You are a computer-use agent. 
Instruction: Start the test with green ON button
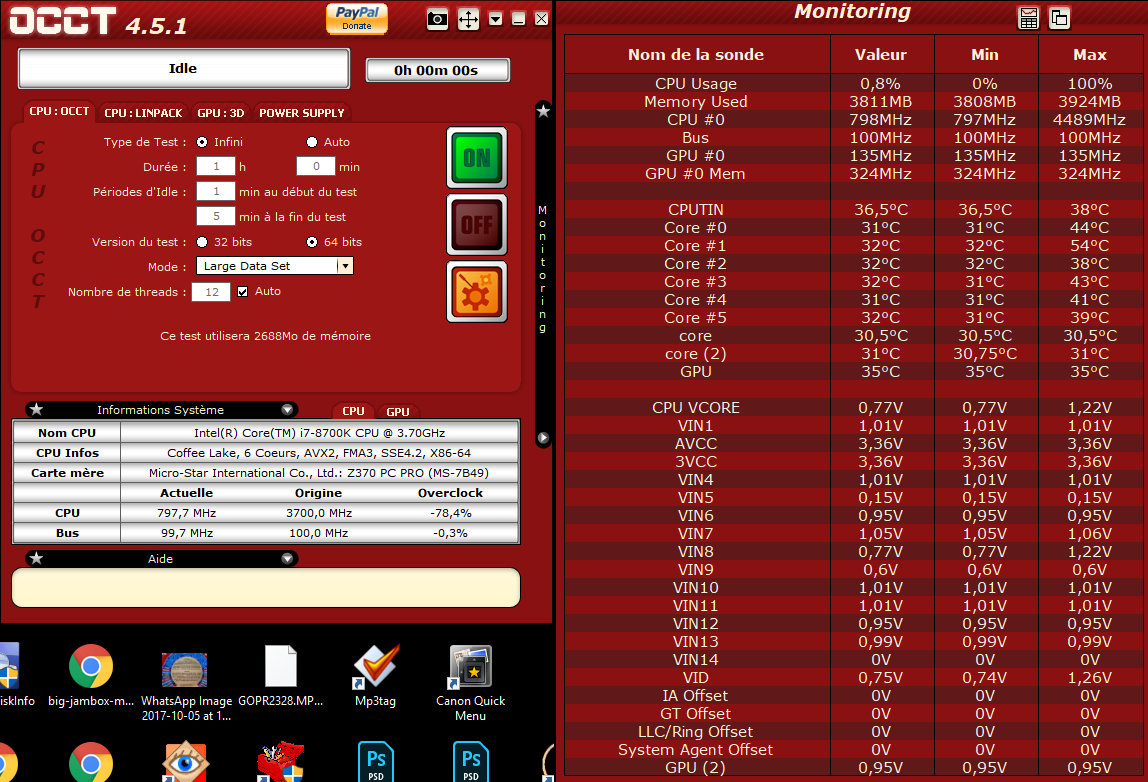(x=477, y=157)
